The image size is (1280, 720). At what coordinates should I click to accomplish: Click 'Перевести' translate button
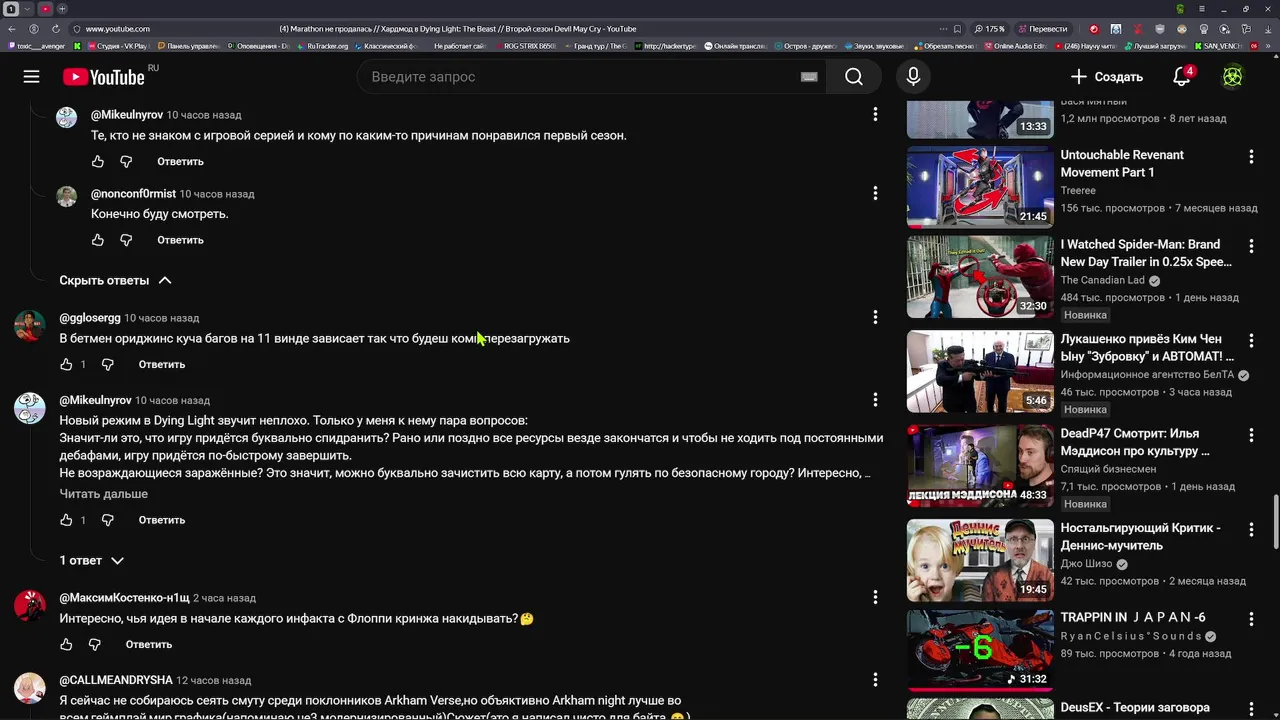pos(1041,29)
